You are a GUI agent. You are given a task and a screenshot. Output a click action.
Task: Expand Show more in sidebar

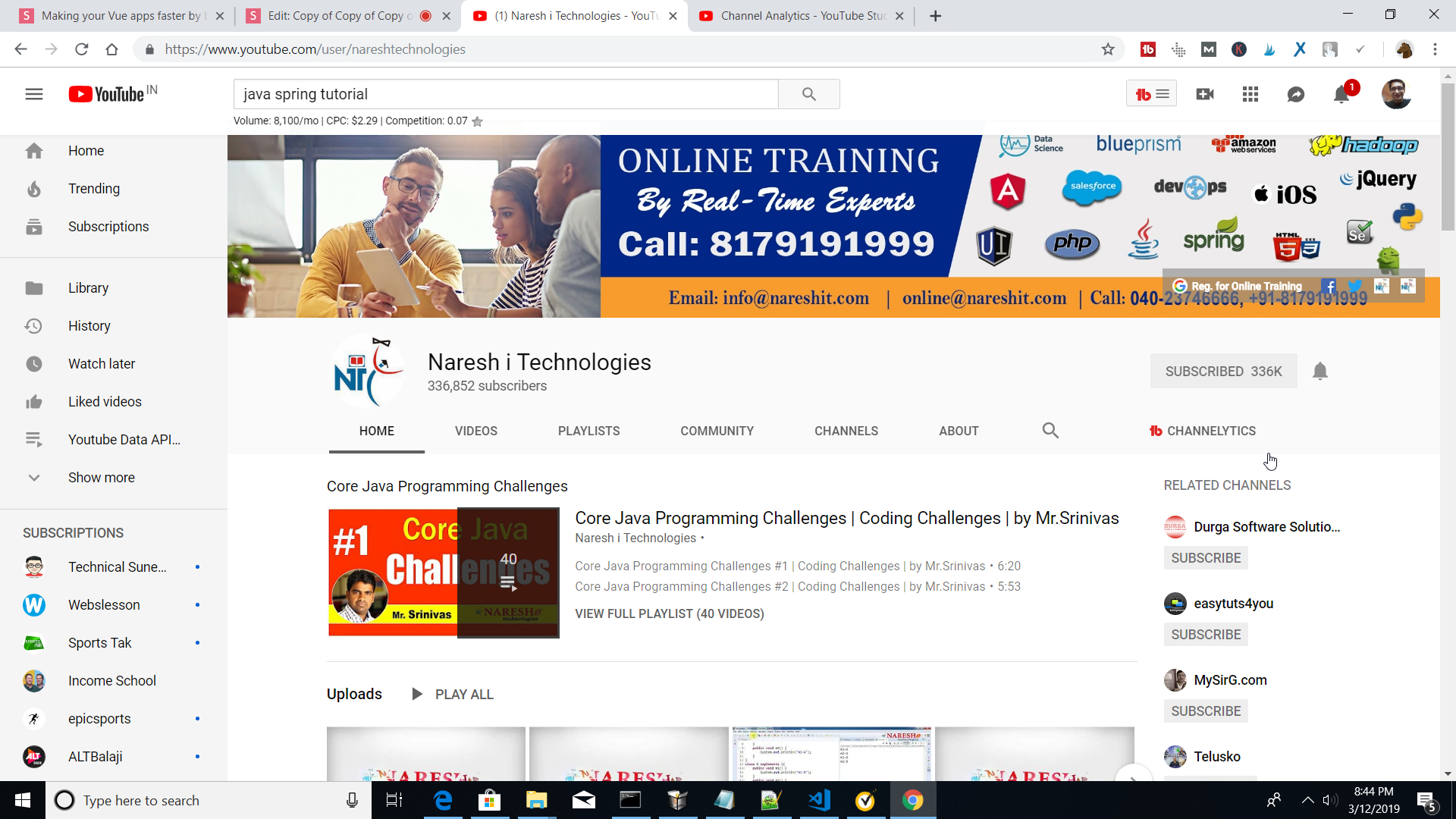pyautogui.click(x=101, y=478)
